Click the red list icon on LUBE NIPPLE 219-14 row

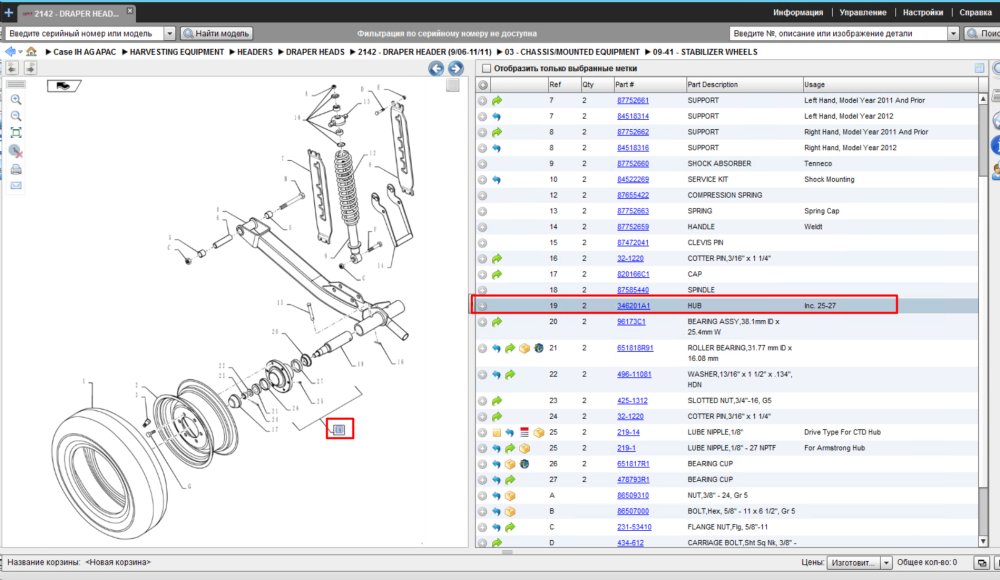coord(524,433)
